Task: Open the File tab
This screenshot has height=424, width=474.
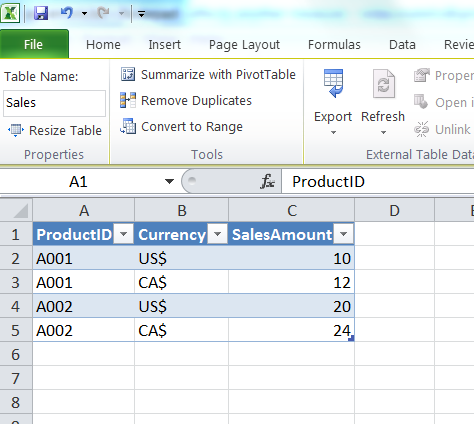Action: (x=33, y=44)
